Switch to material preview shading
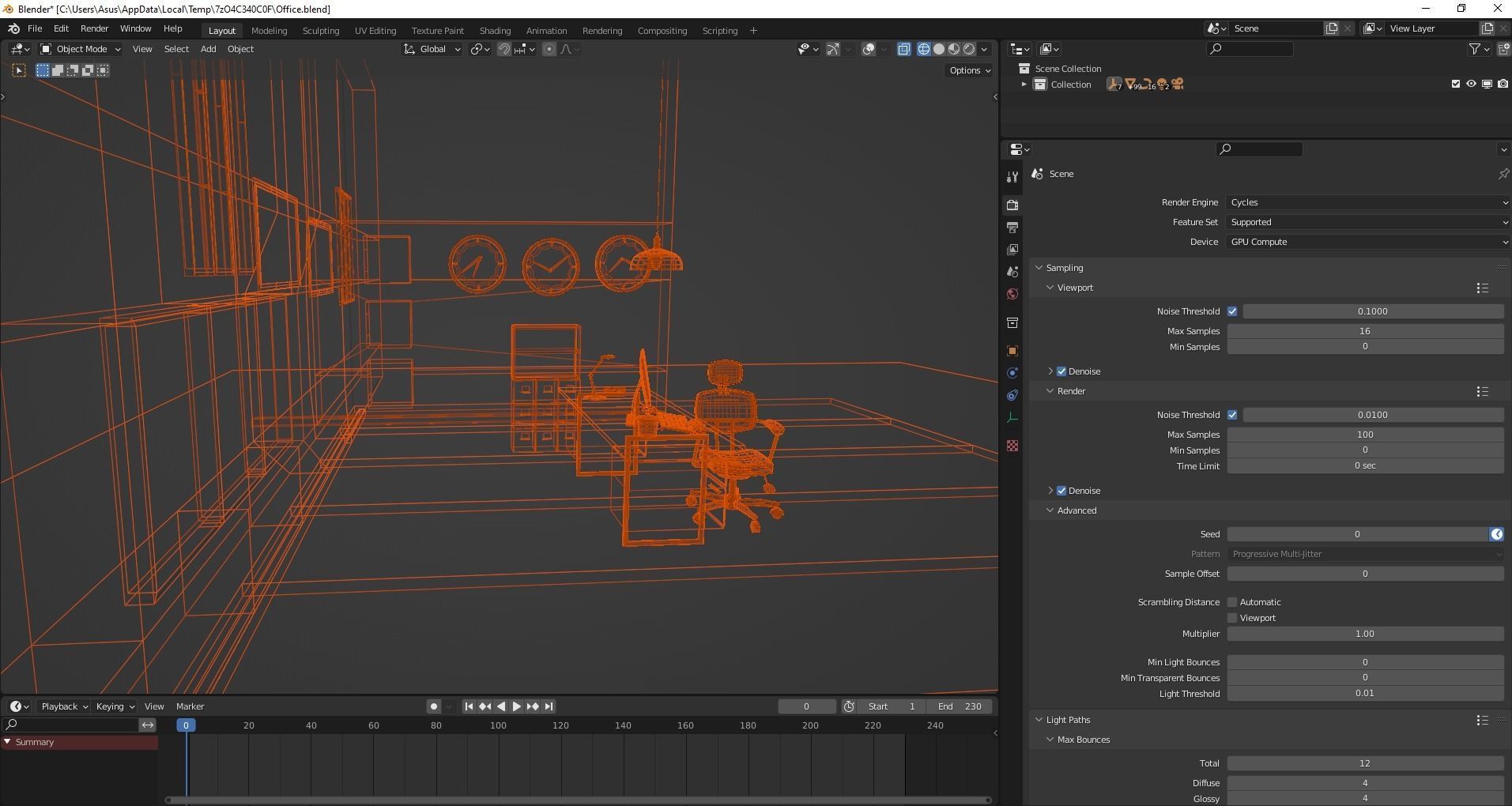 click(954, 49)
